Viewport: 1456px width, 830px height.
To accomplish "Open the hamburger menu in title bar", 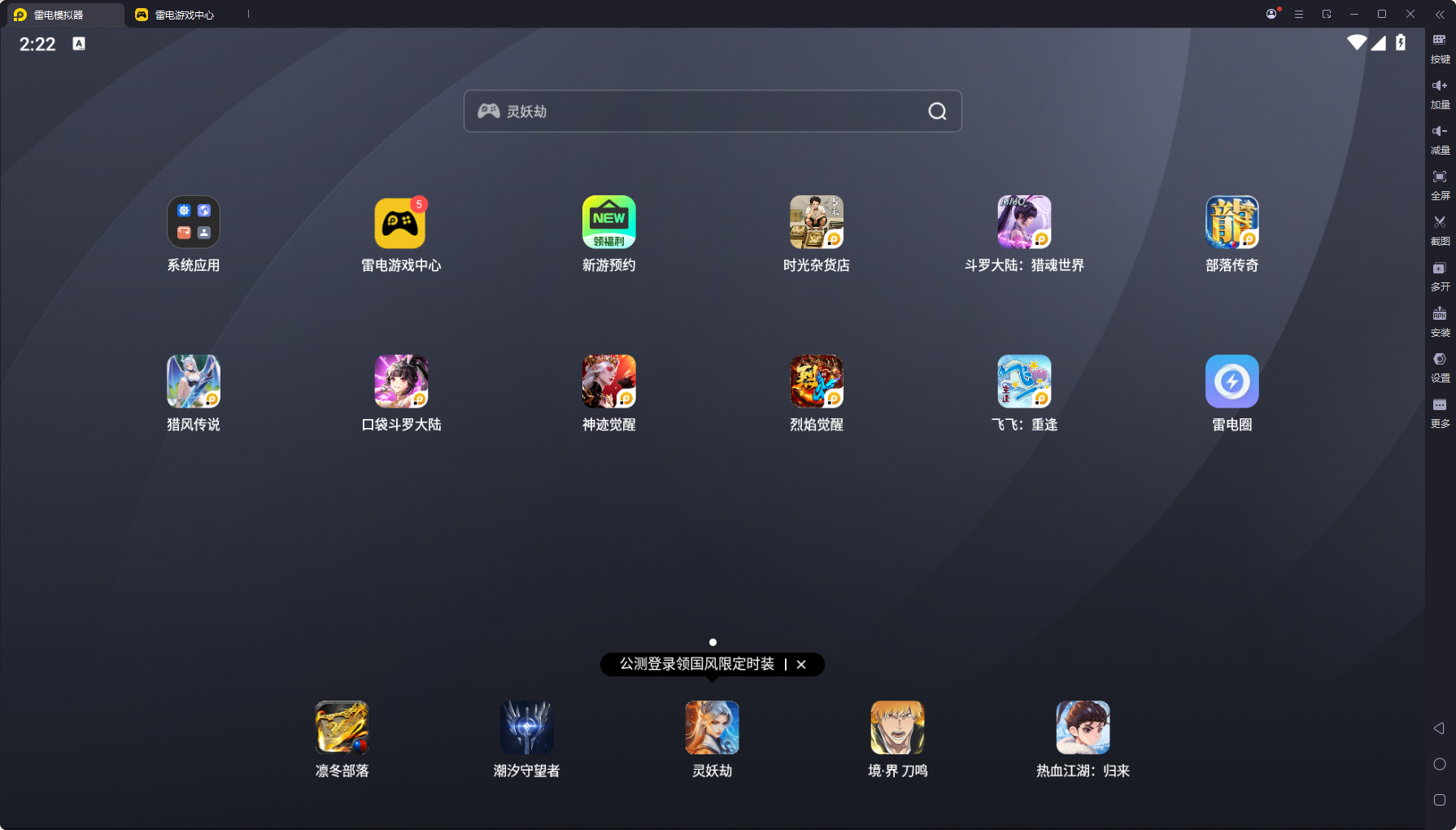I will [x=1299, y=14].
